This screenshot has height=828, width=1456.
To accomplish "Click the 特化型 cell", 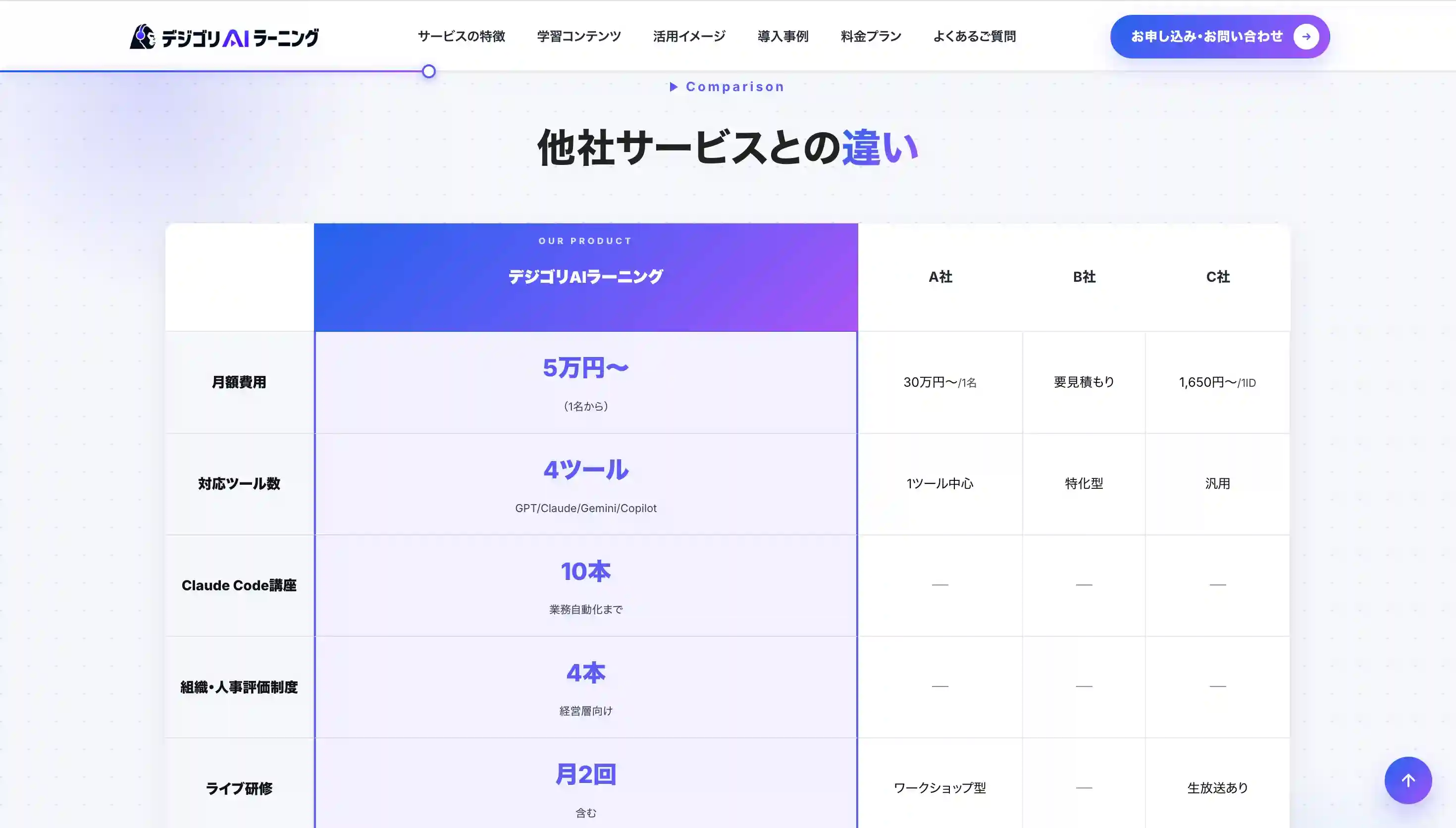I will click(x=1084, y=483).
